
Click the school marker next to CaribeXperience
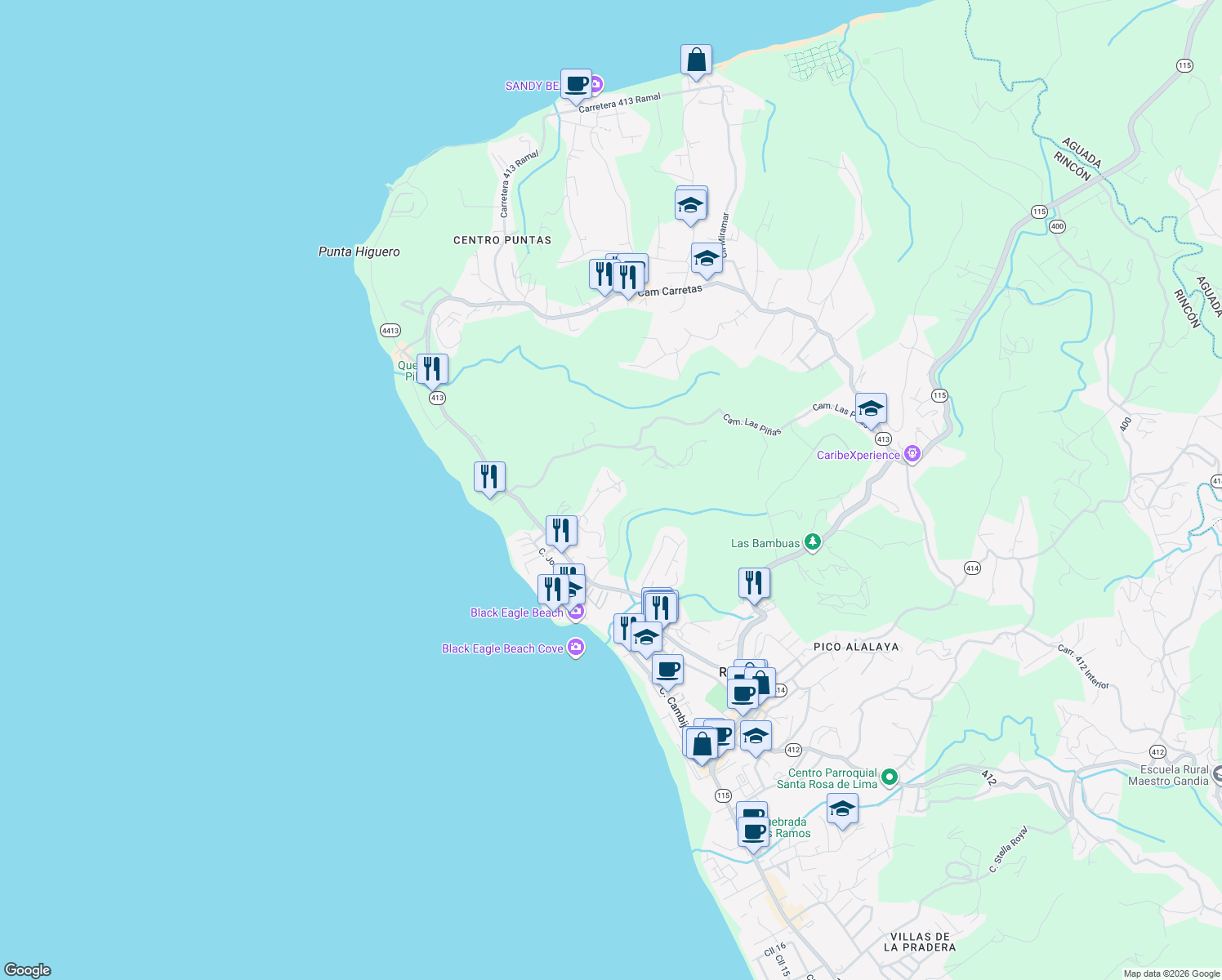[871, 408]
